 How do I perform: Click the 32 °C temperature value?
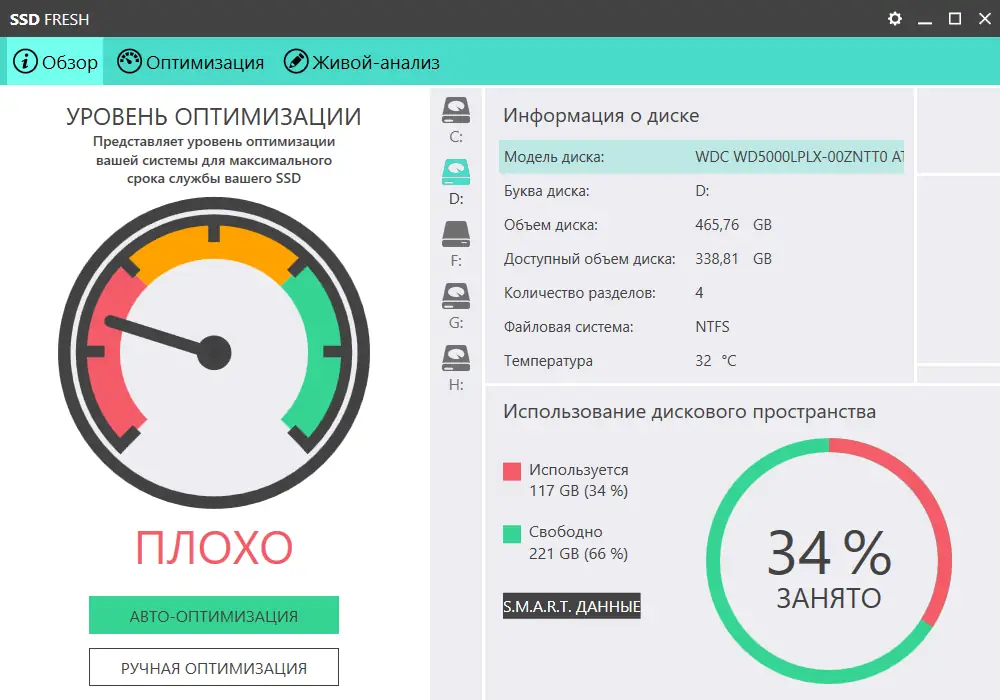click(x=716, y=361)
